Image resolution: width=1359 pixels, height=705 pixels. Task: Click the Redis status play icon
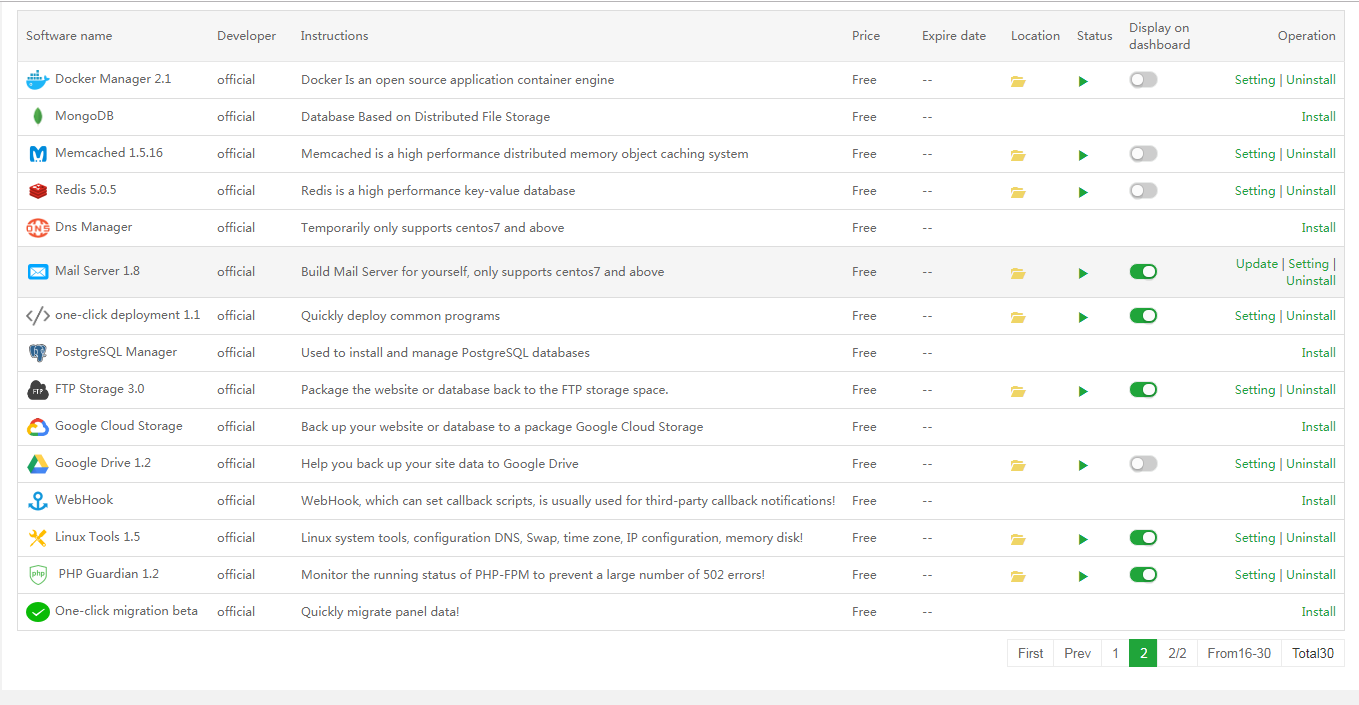pyautogui.click(x=1083, y=192)
